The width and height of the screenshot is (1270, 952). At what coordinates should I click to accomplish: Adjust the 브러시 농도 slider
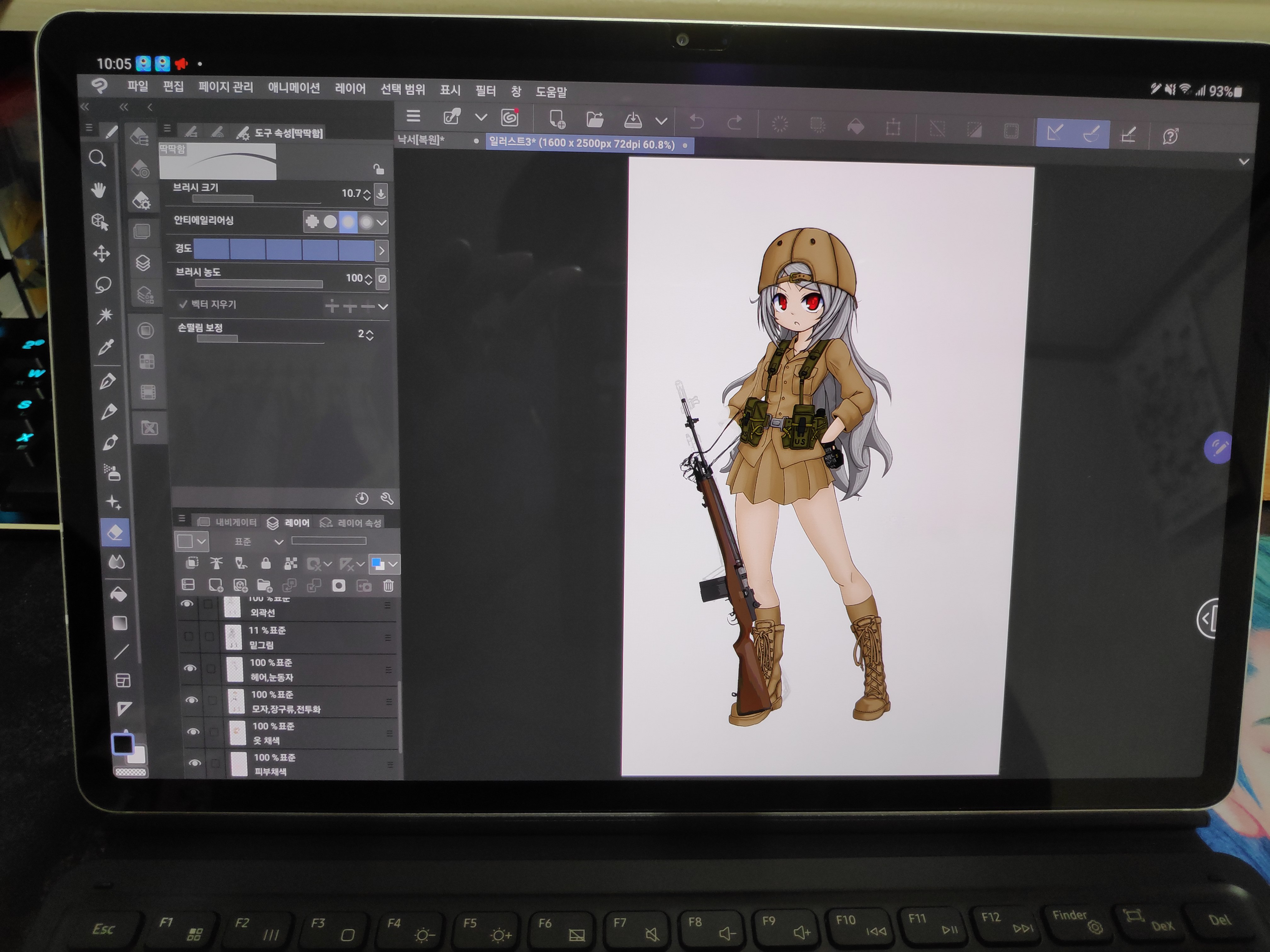pos(258,284)
